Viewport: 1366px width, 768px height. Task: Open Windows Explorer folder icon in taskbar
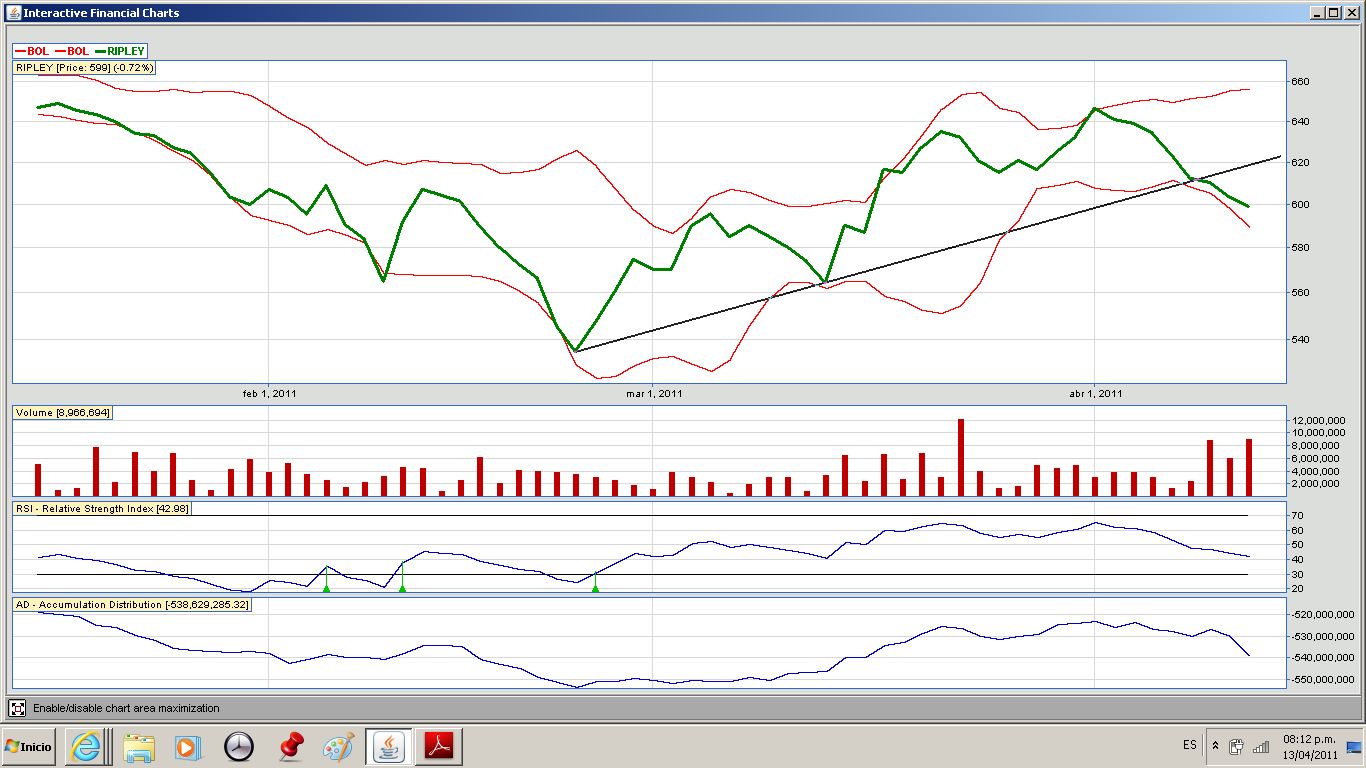pos(139,747)
